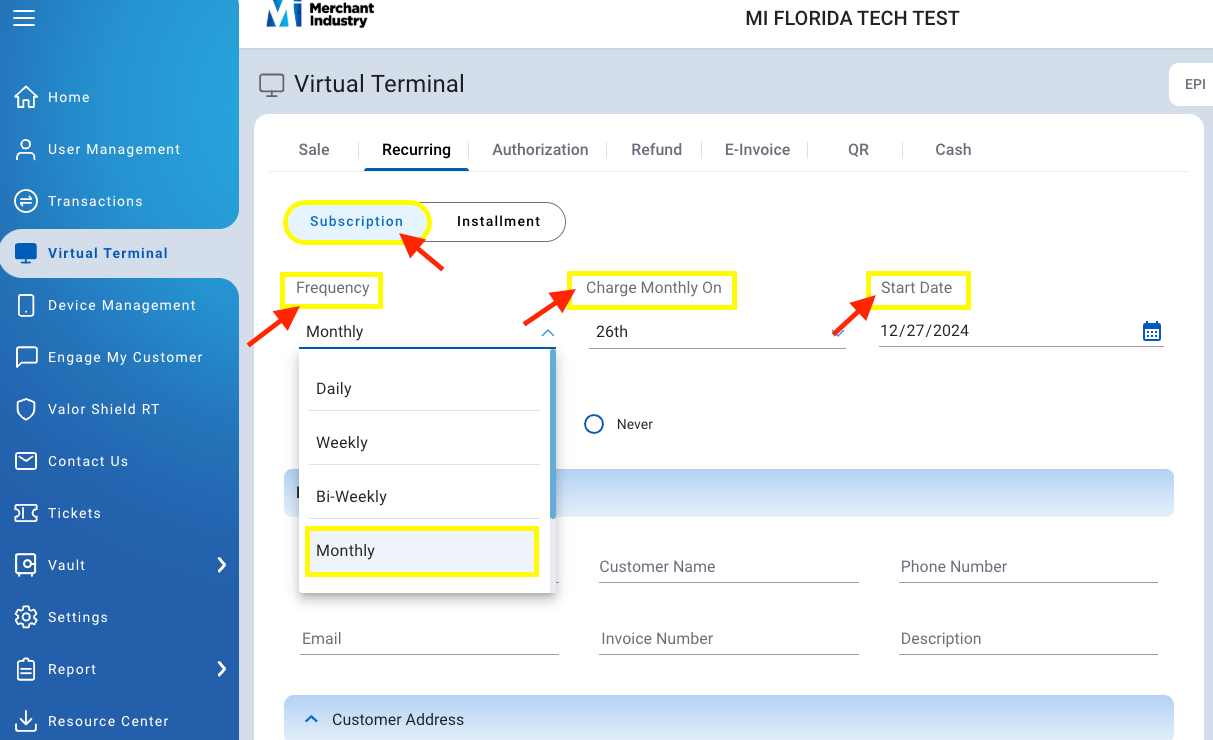Select the Never radio button

click(x=594, y=424)
